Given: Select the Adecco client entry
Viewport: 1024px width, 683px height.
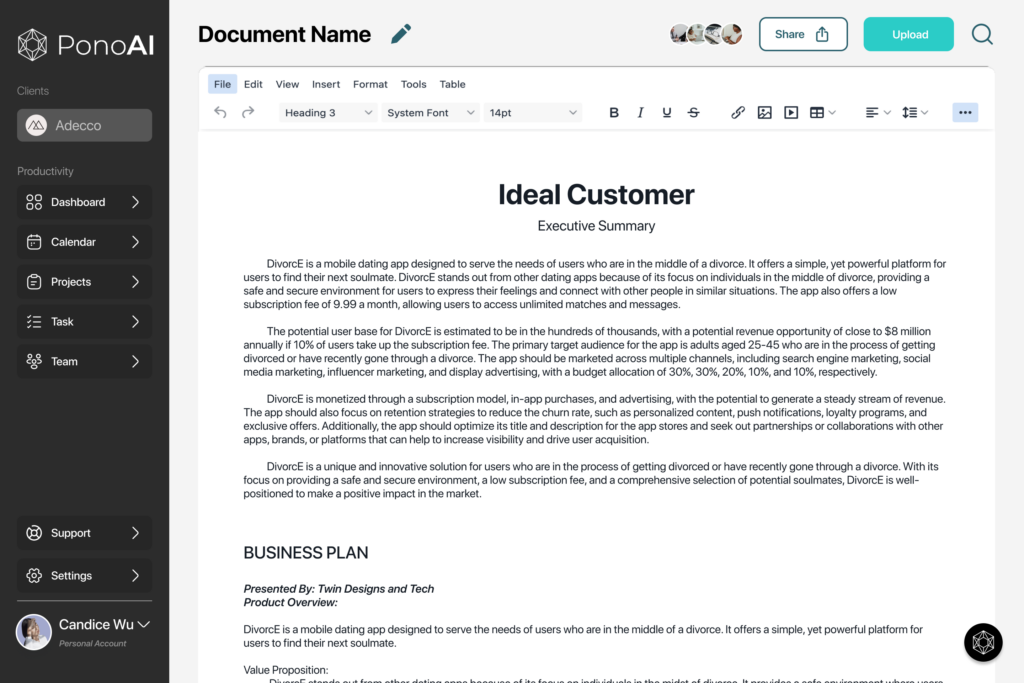Looking at the screenshot, I should 84,125.
